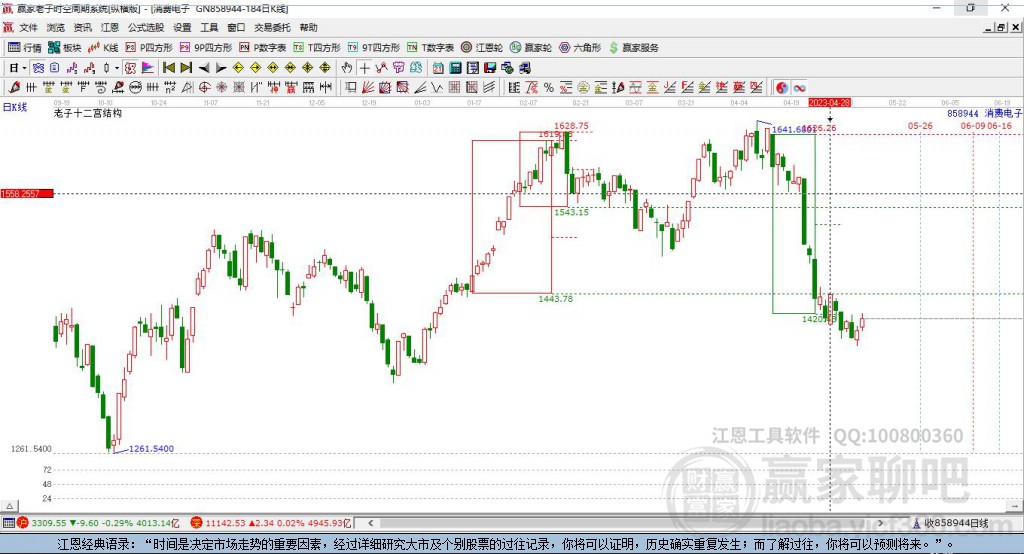
Task: Click the 老子十二宫结构 chart title
Action: click(88, 113)
